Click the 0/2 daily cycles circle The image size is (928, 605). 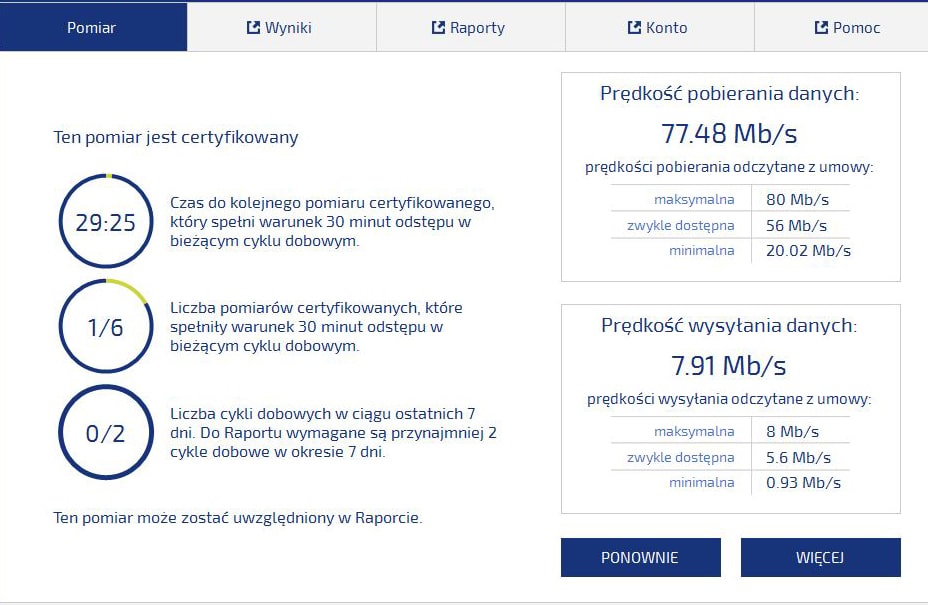106,432
